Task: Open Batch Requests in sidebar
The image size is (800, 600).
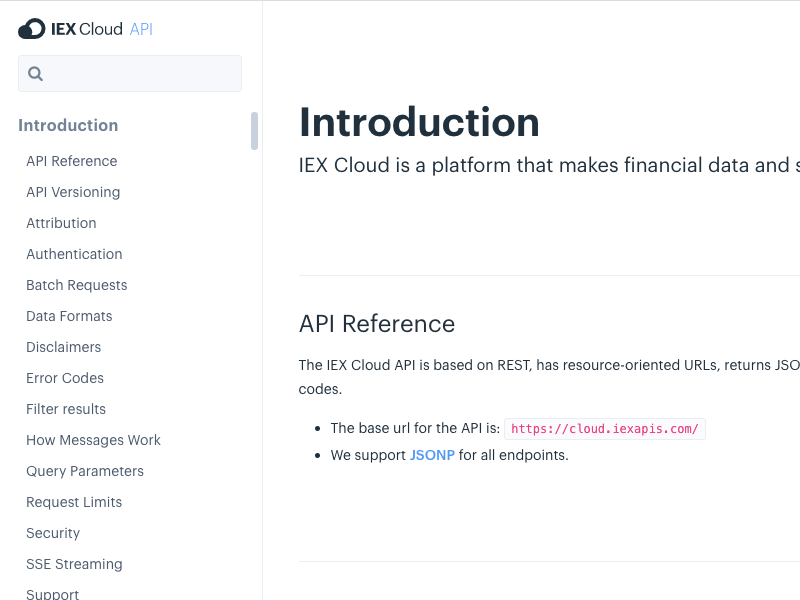Action: pos(77,285)
